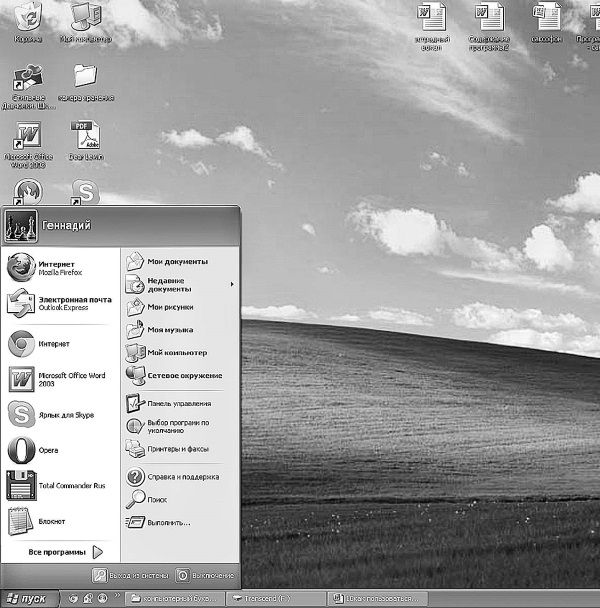The width and height of the screenshot is (600, 608).
Task: Click the Пуск button on the taskbar
Action: tap(28, 598)
